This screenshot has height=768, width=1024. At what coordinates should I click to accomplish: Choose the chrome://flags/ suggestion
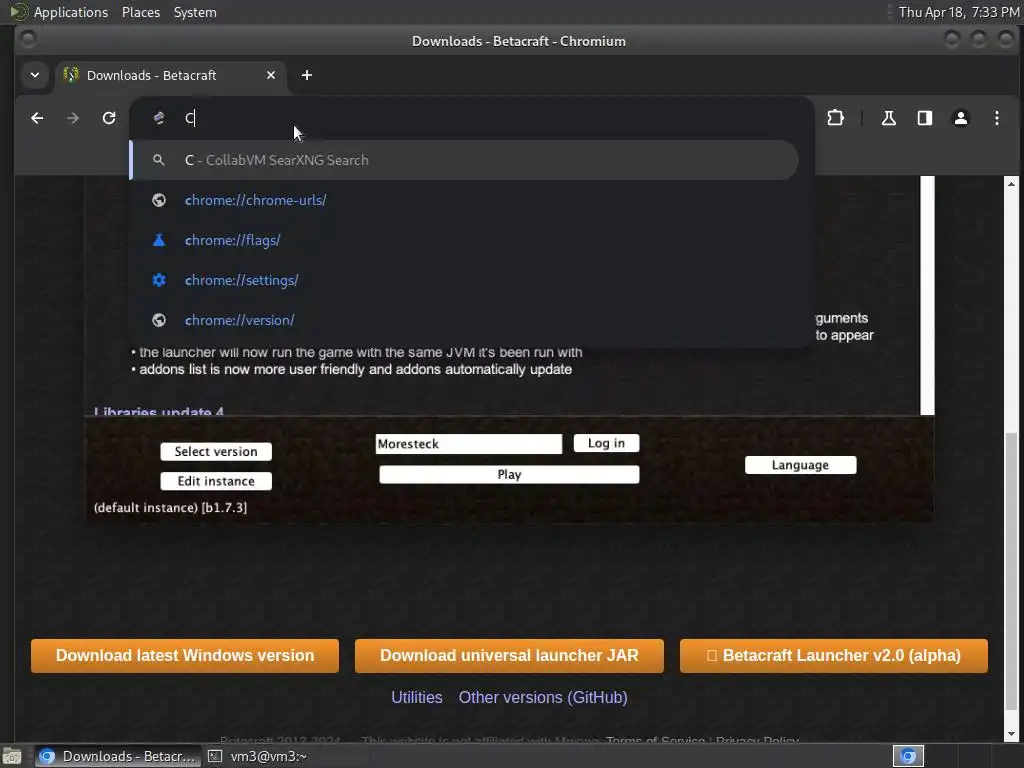point(464,240)
